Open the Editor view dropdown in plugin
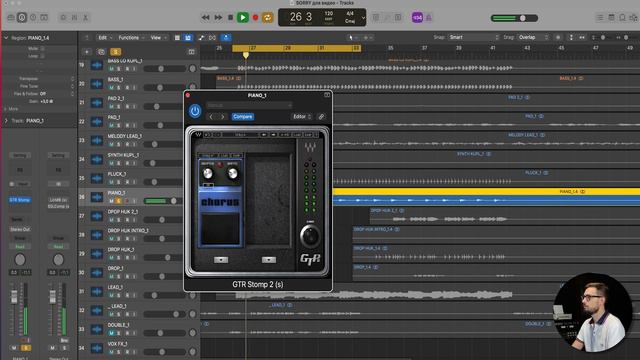This screenshot has height=360, width=640. (x=302, y=117)
